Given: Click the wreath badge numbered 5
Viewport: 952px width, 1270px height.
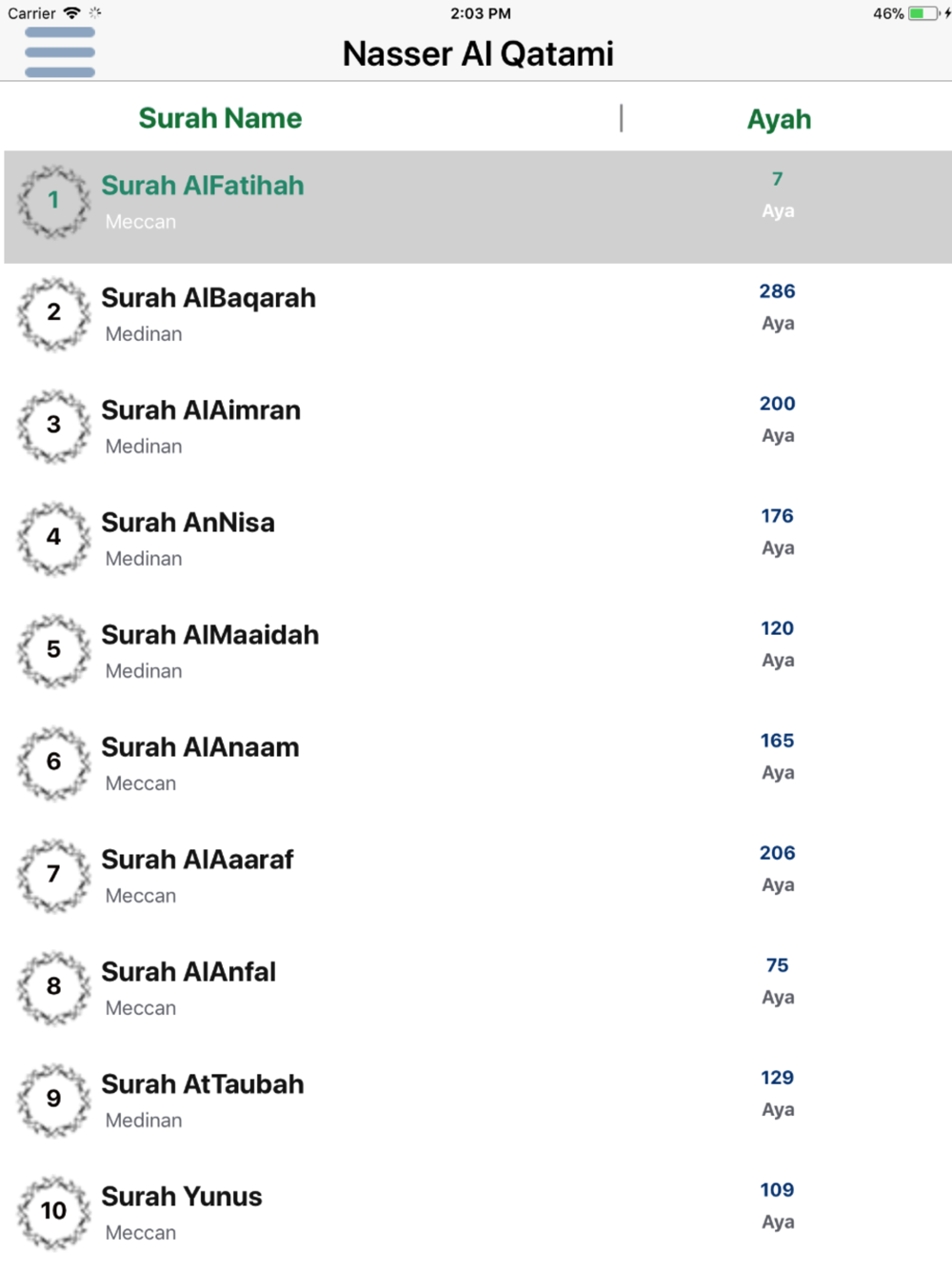Looking at the screenshot, I should click(54, 650).
